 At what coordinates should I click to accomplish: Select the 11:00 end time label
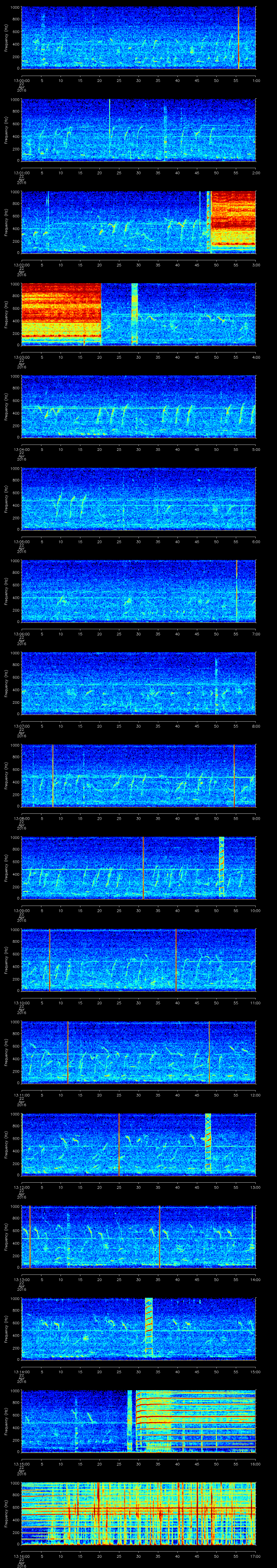click(255, 1003)
